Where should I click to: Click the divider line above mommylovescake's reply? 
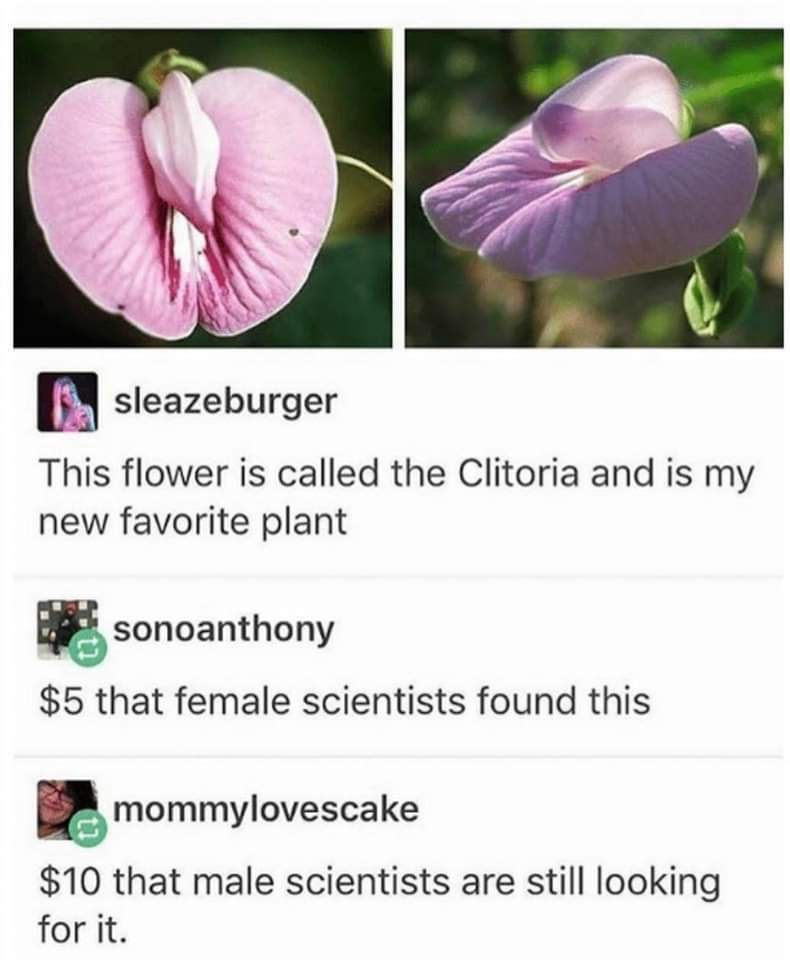click(x=398, y=757)
